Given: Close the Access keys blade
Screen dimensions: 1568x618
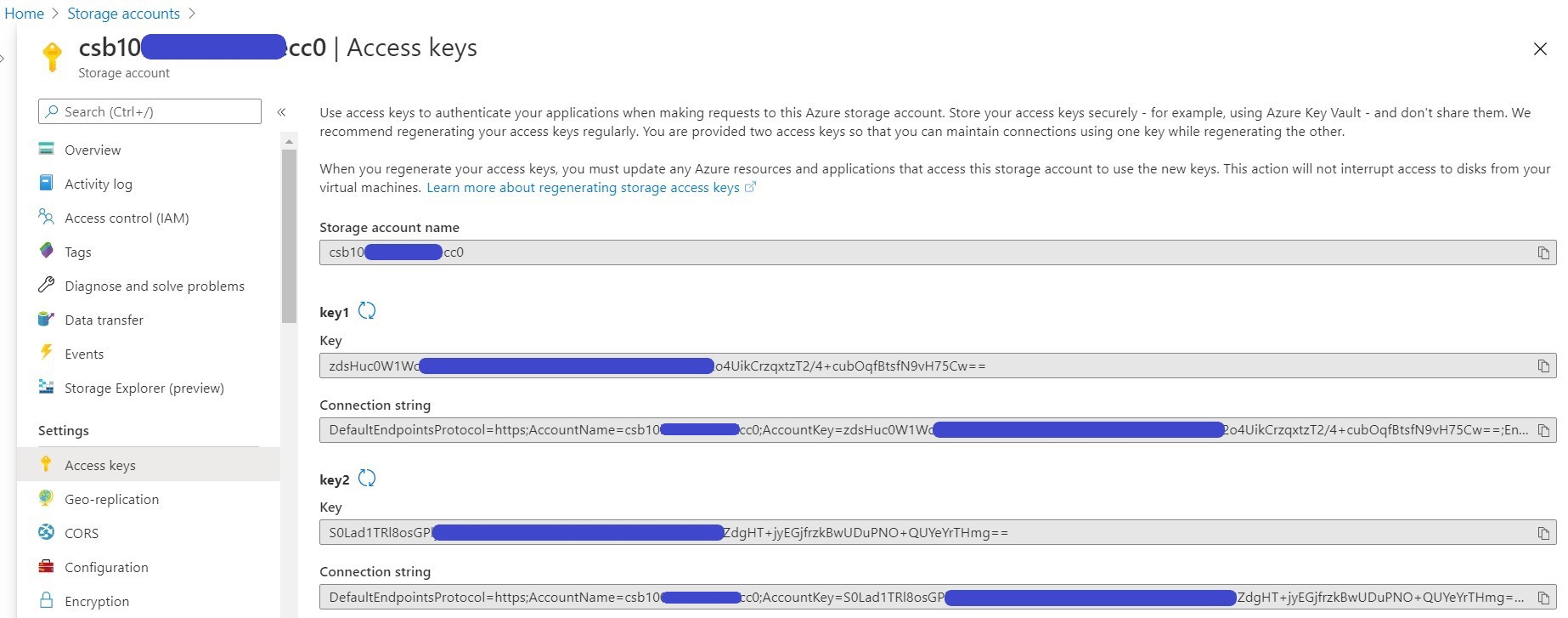Looking at the screenshot, I should click(x=1539, y=49).
